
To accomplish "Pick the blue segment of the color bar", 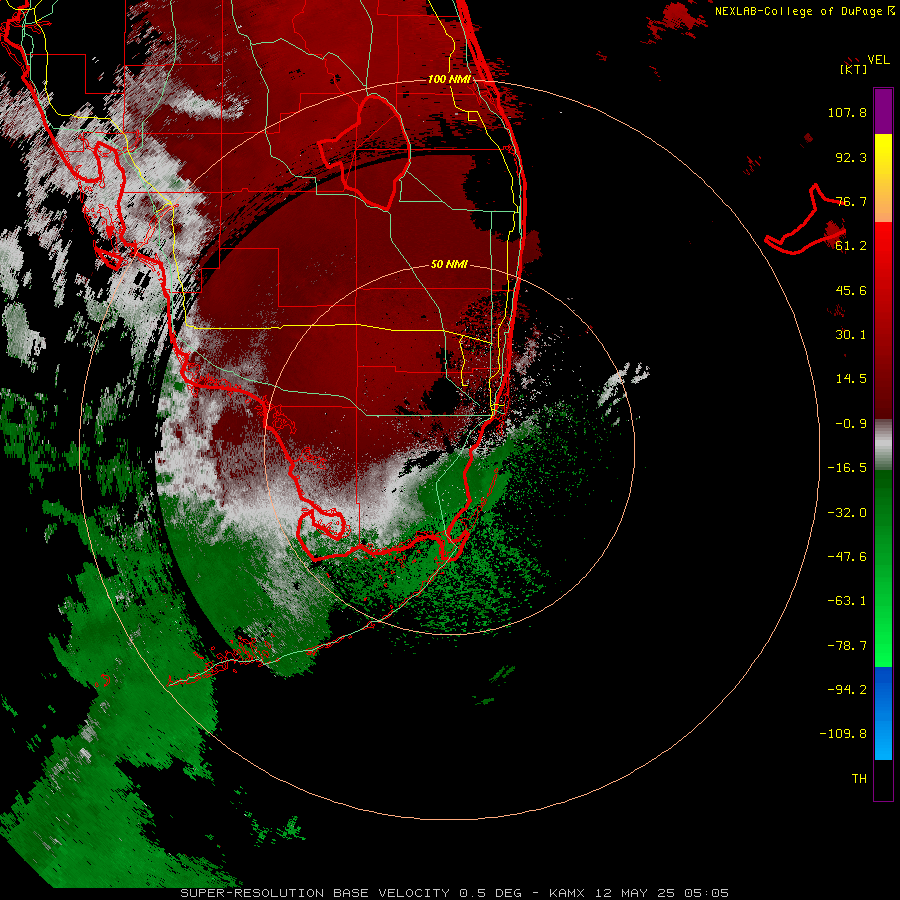I will pos(883,713).
